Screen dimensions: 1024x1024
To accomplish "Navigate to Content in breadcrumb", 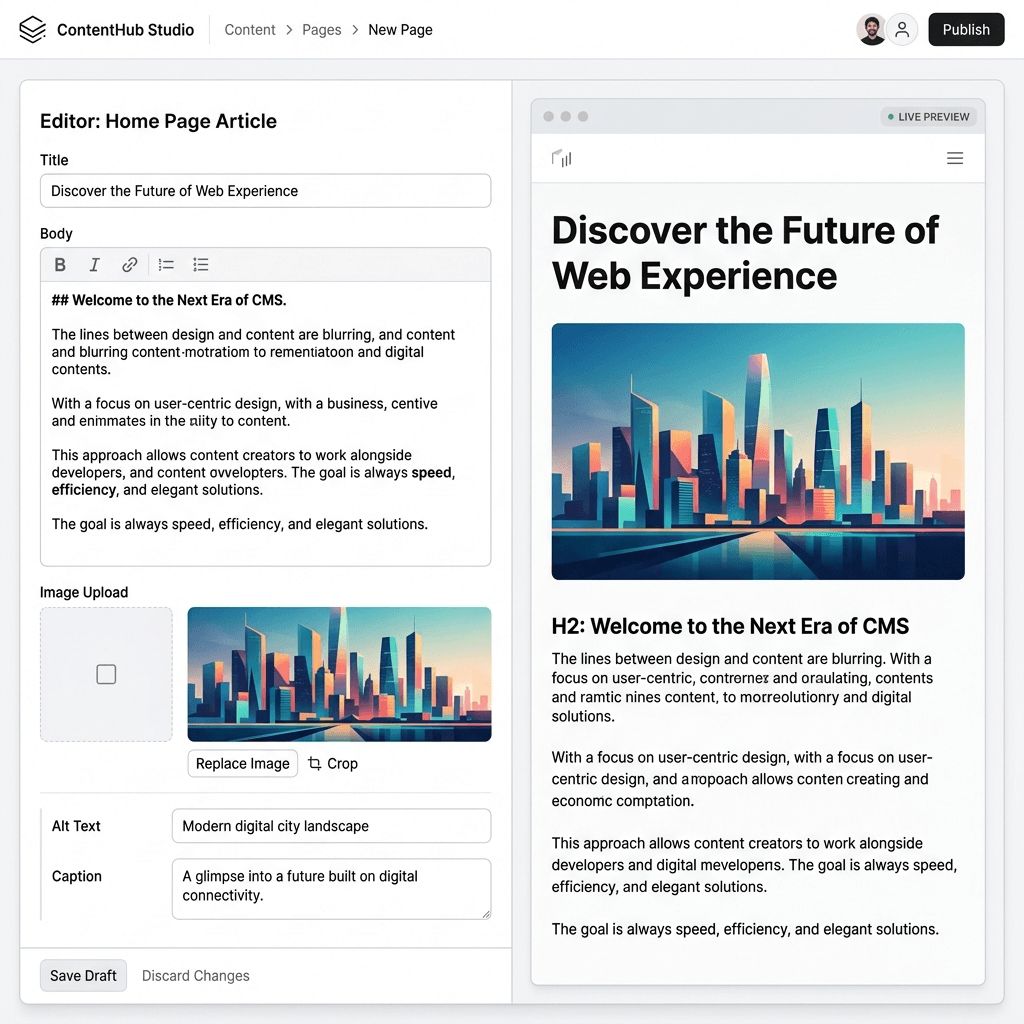I will (249, 30).
